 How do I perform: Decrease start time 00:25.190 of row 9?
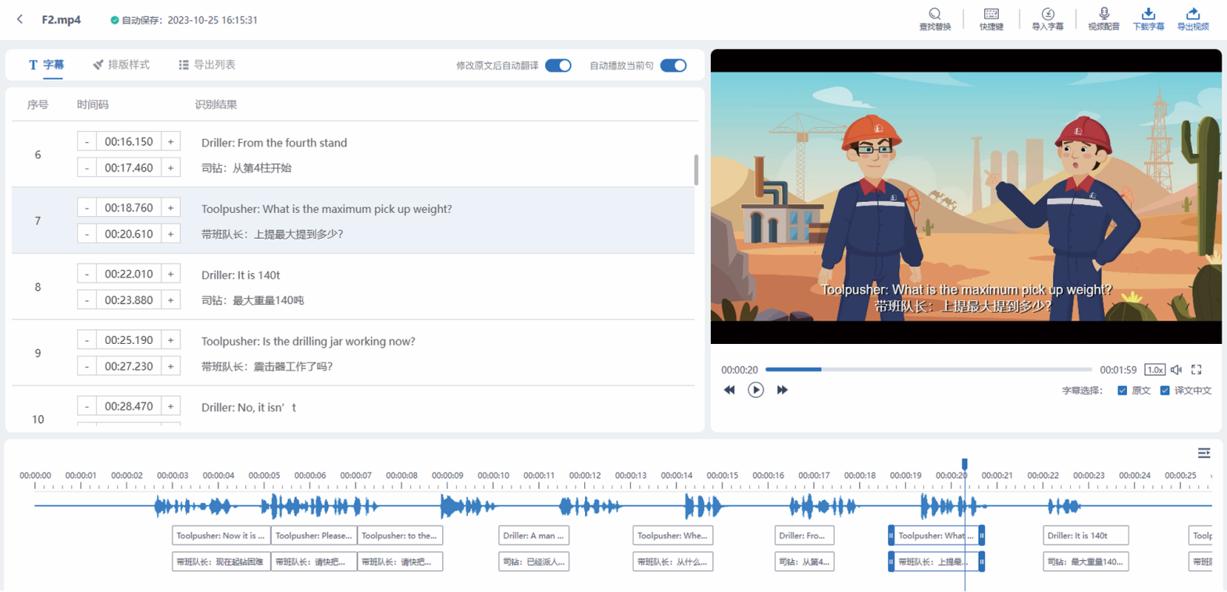click(87, 340)
